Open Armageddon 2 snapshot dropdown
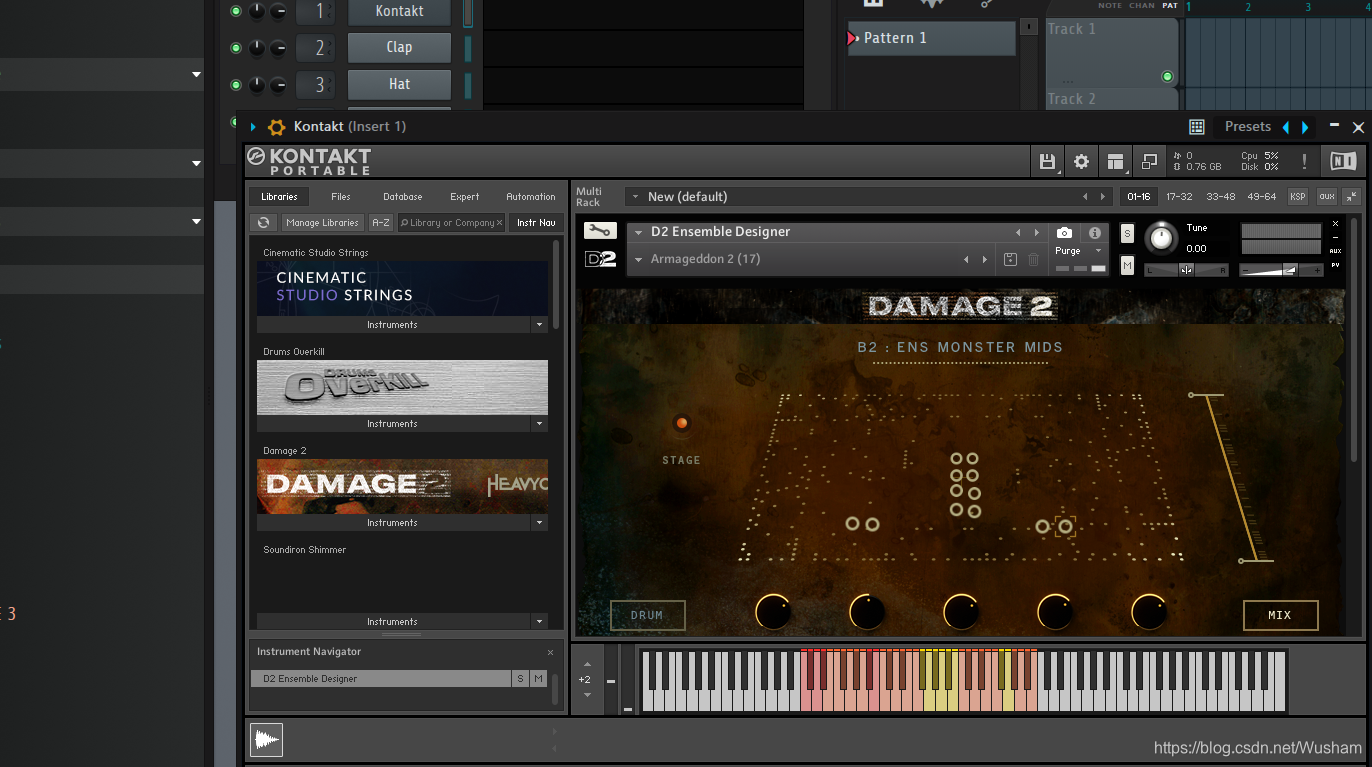 point(639,260)
